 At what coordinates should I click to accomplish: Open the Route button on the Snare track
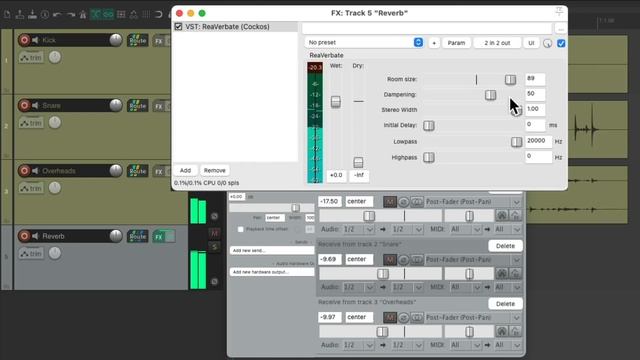point(138,106)
